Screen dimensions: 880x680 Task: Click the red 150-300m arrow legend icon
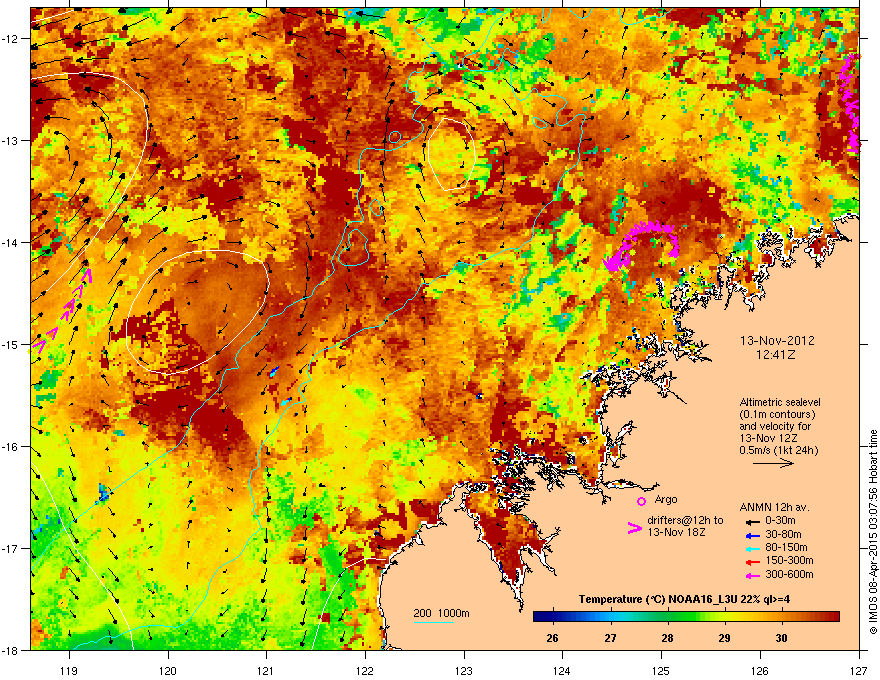pos(753,562)
